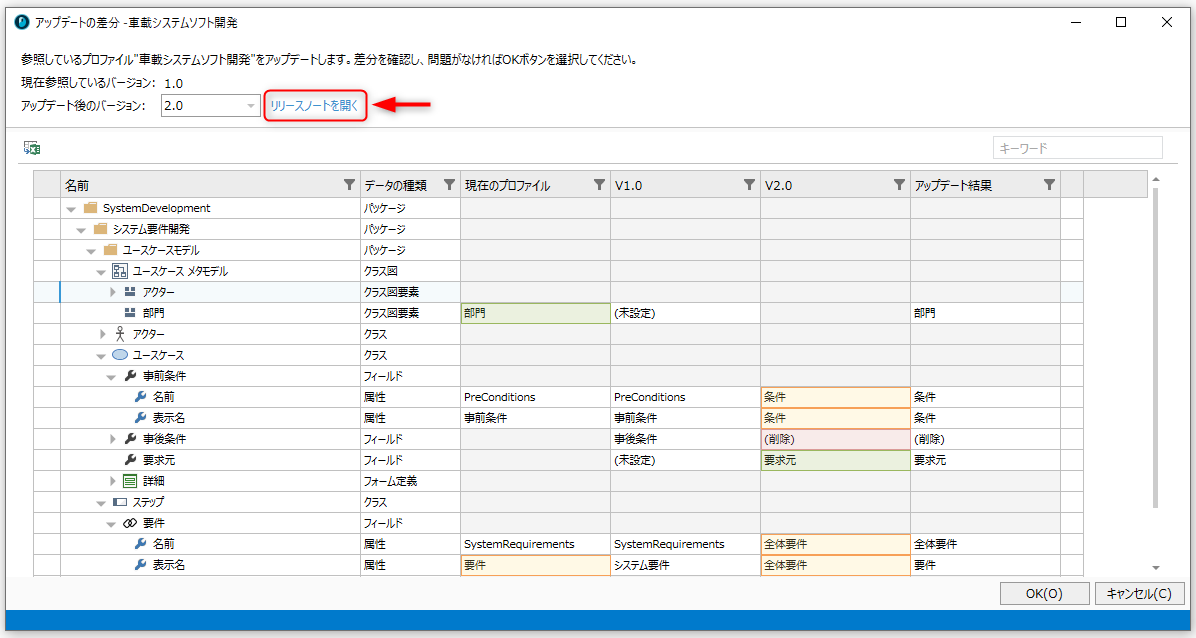Collapse the システム要件開発 package
1196x638 pixels.
coord(82,230)
